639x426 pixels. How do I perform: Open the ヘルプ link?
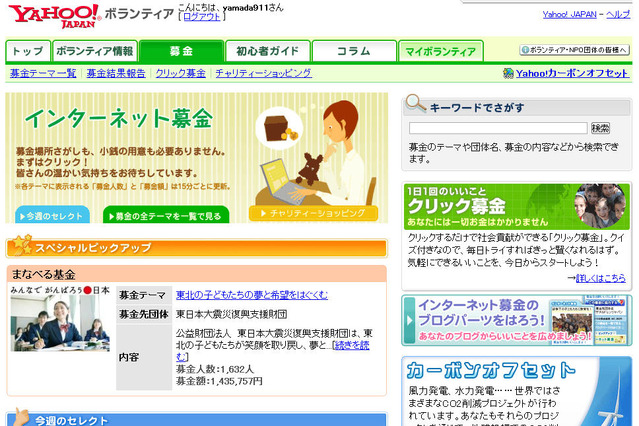pyautogui.click(x=618, y=15)
